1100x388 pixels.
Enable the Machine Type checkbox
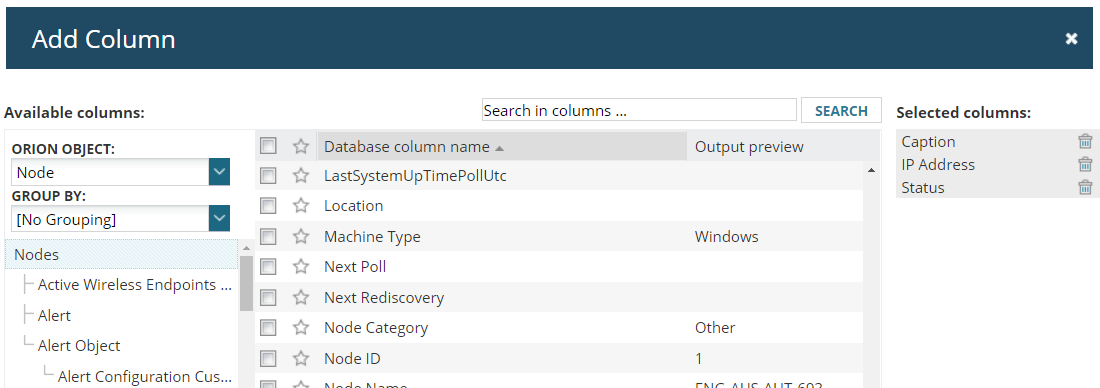pos(268,236)
